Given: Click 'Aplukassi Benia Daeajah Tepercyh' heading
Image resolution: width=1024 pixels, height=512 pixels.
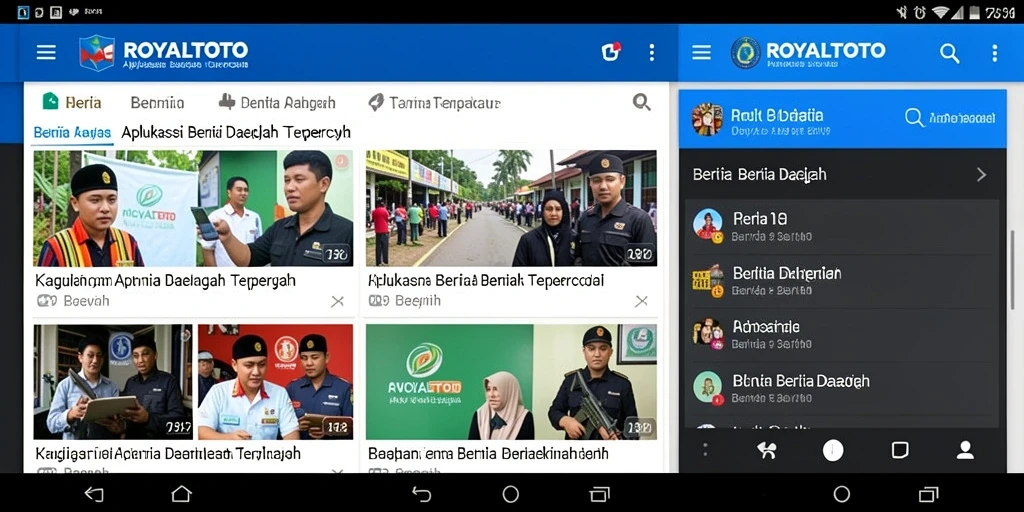Looking at the screenshot, I should tap(236, 133).
